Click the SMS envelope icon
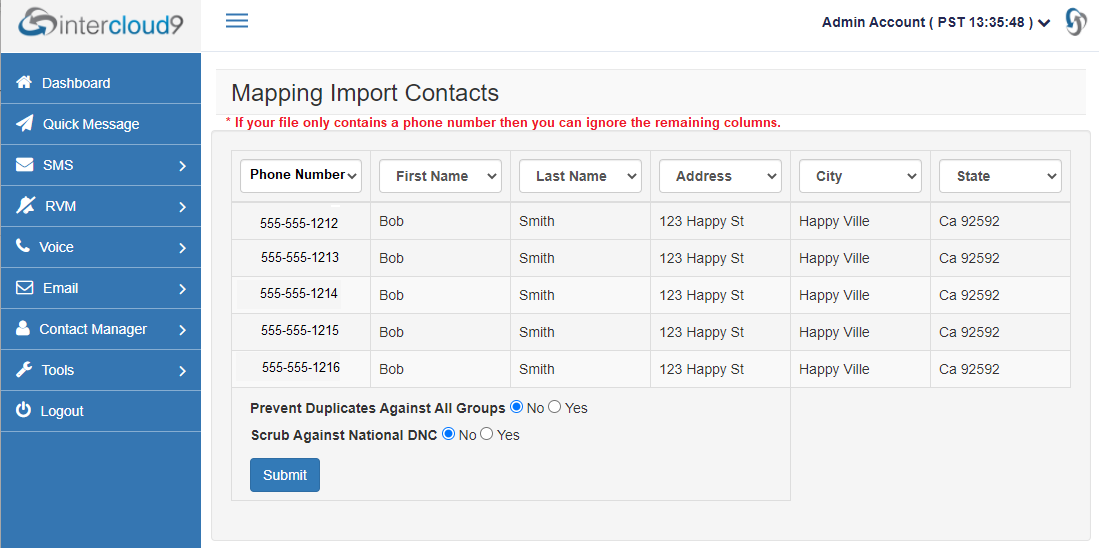This screenshot has height=548, width=1099. (25, 165)
